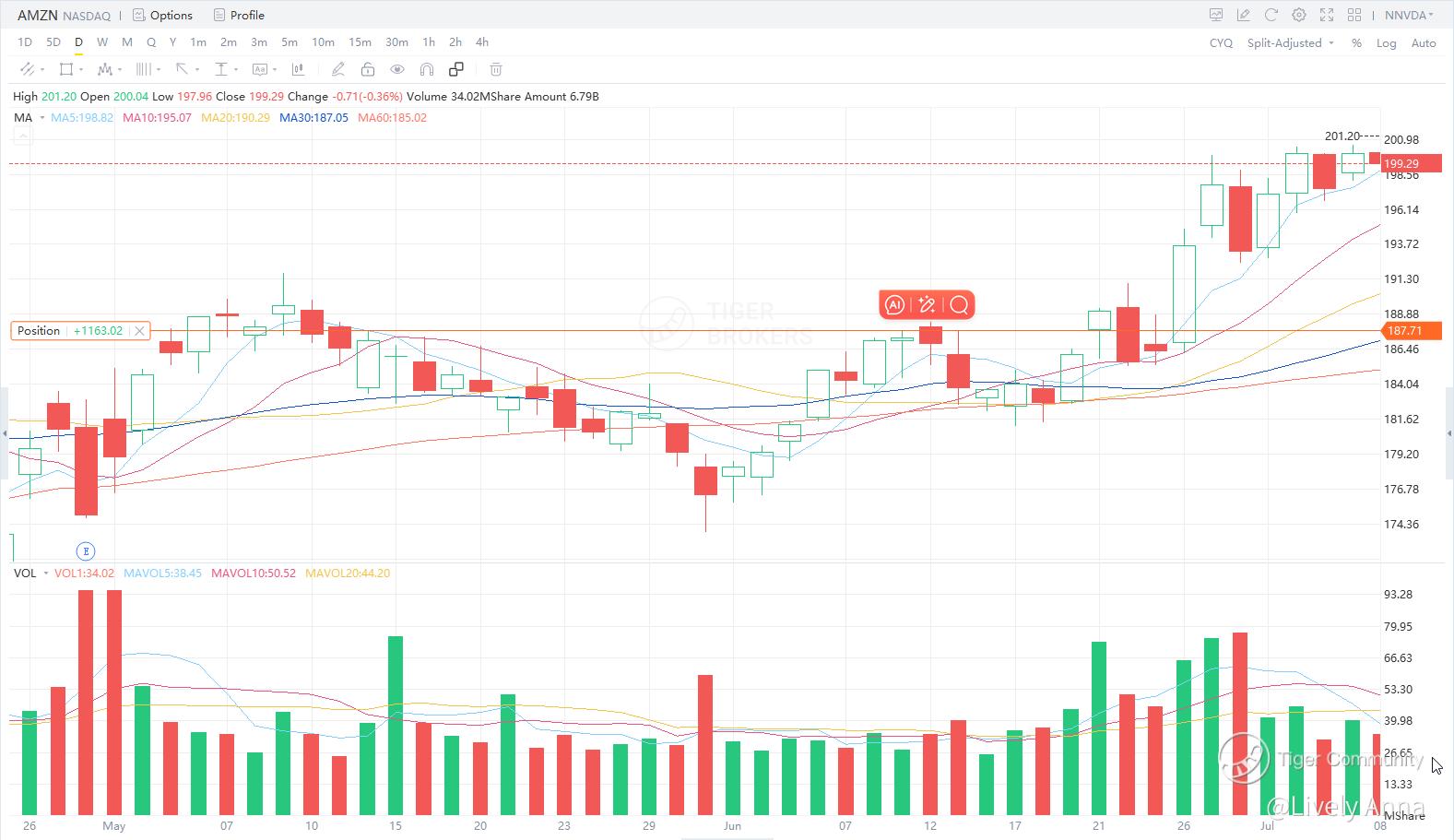Expand the vertical lines tool options

coord(159,70)
